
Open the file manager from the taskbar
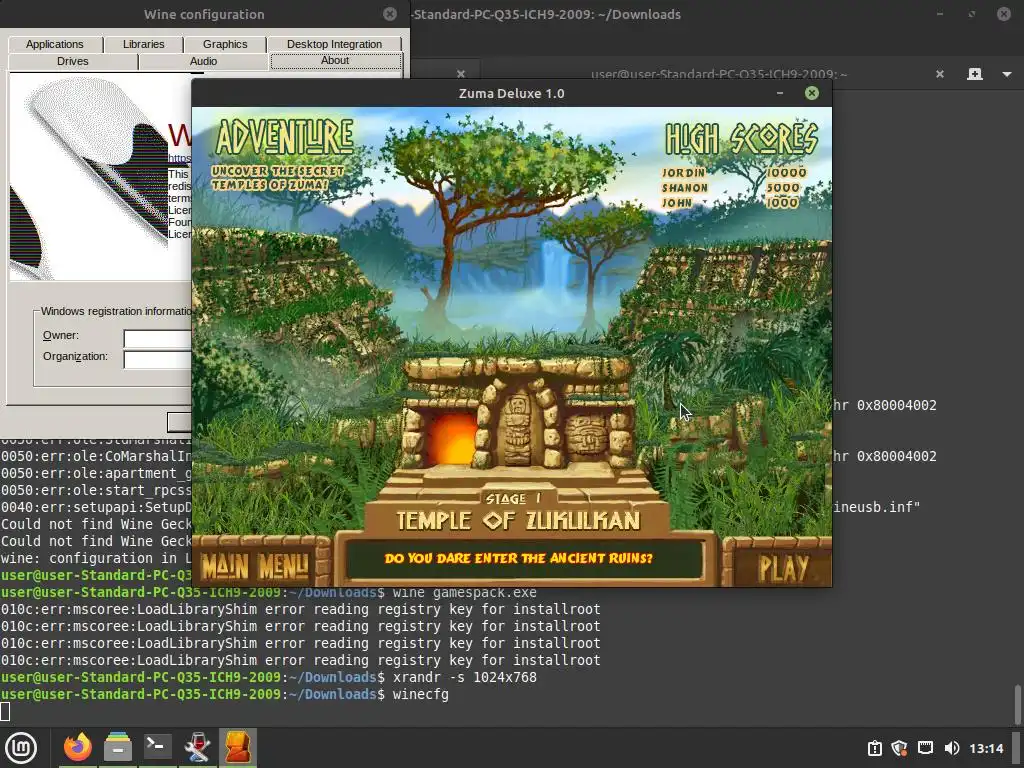click(x=118, y=748)
